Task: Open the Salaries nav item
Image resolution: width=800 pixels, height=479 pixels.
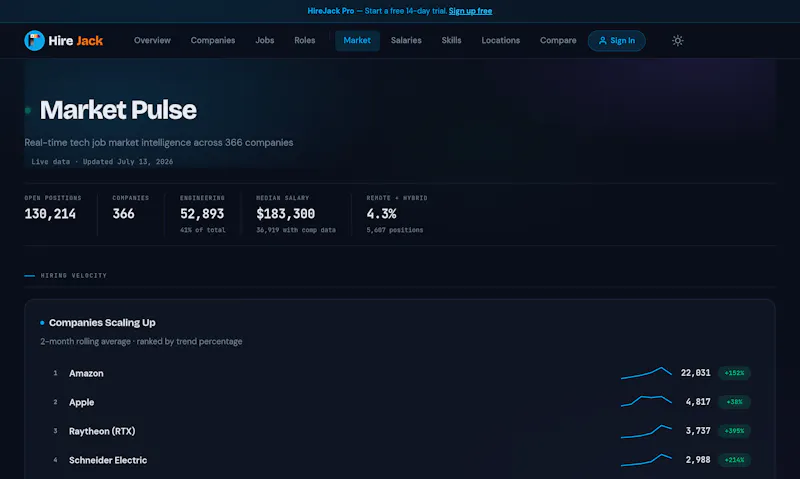Action: [x=406, y=40]
